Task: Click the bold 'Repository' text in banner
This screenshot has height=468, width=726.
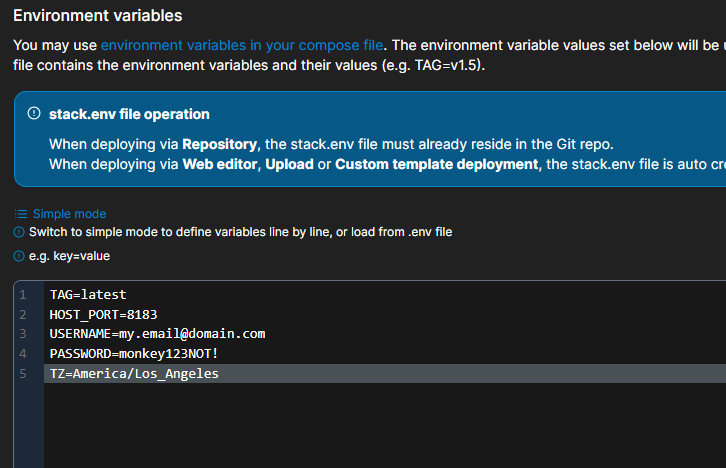Action: click(218, 144)
